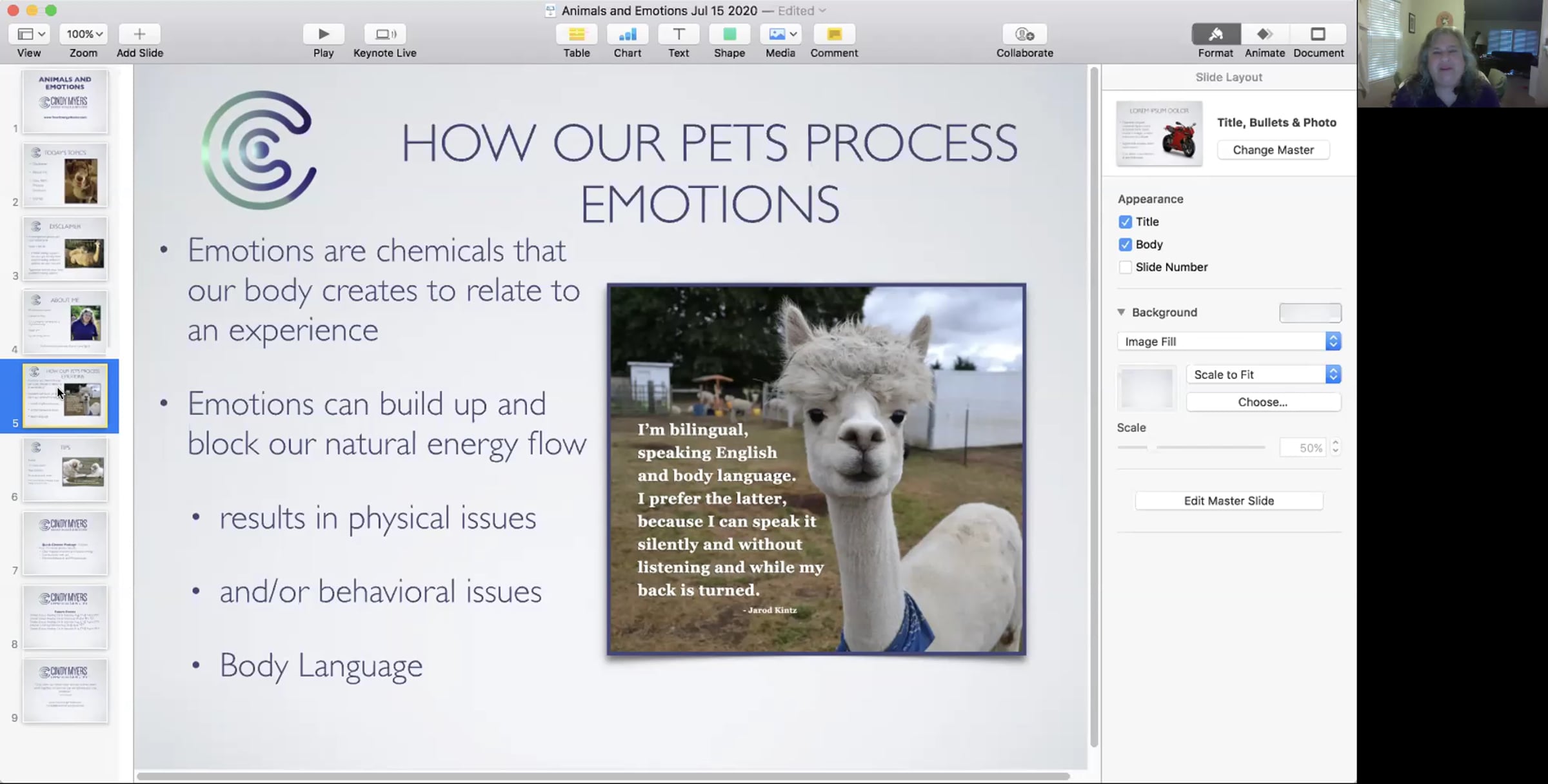Open the Scale to Fit dropdown

pyautogui.click(x=1263, y=375)
